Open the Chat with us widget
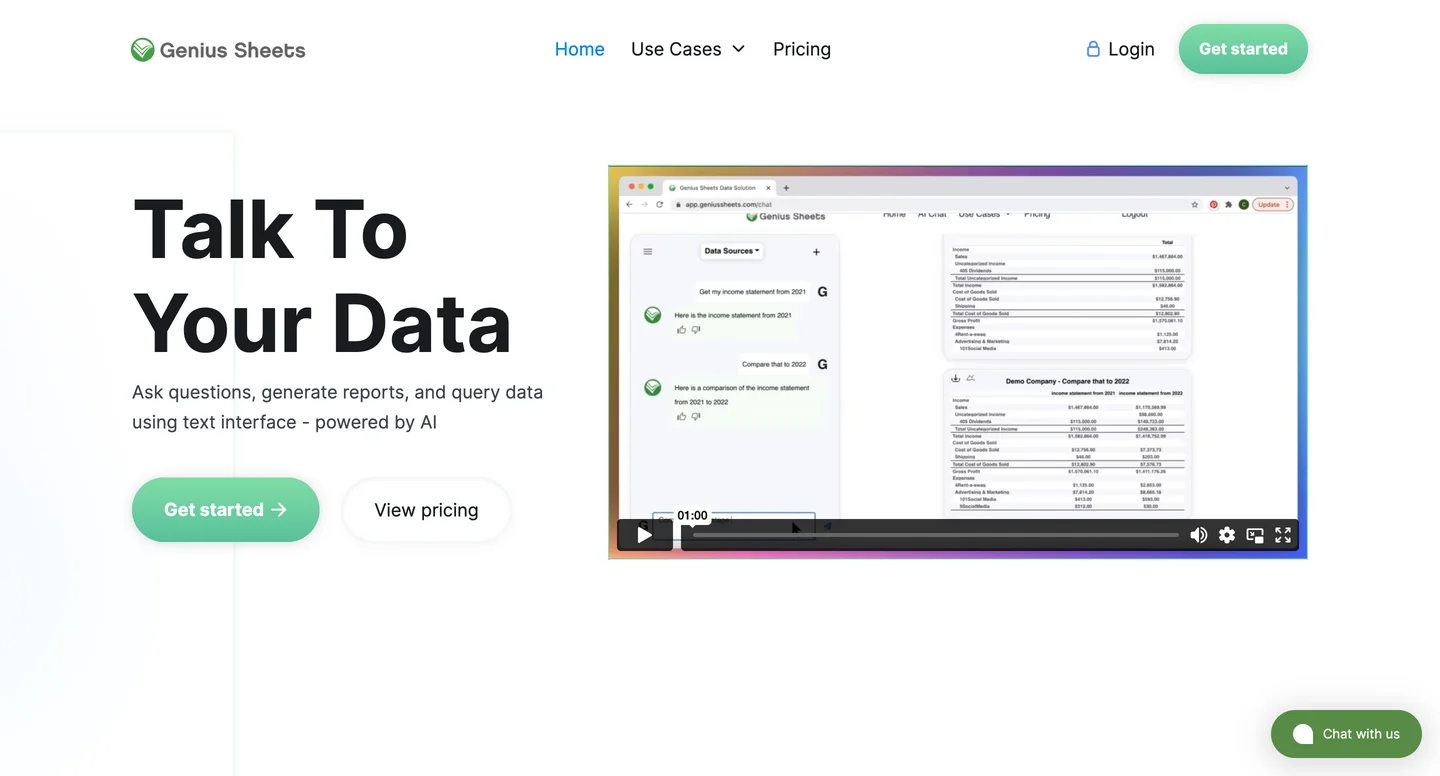The width and height of the screenshot is (1440, 776). coord(1346,734)
